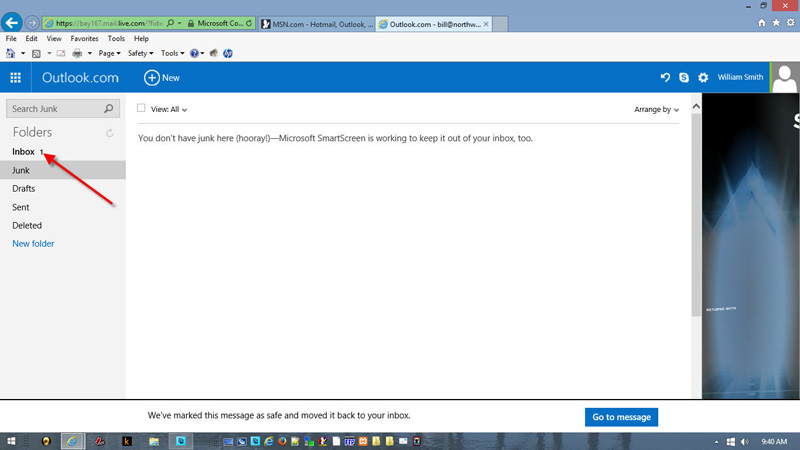Screen dimensions: 800x450
Task: Click the IE Home toolbar icon
Action: pyautogui.click(x=10, y=53)
